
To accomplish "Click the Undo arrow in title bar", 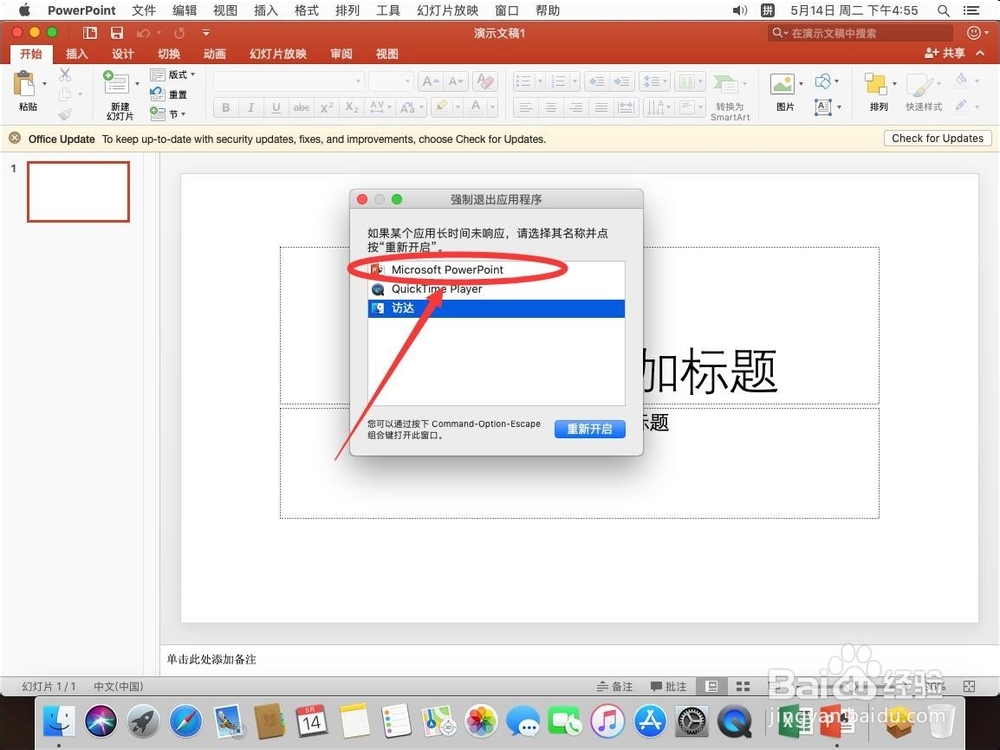I will (143, 33).
